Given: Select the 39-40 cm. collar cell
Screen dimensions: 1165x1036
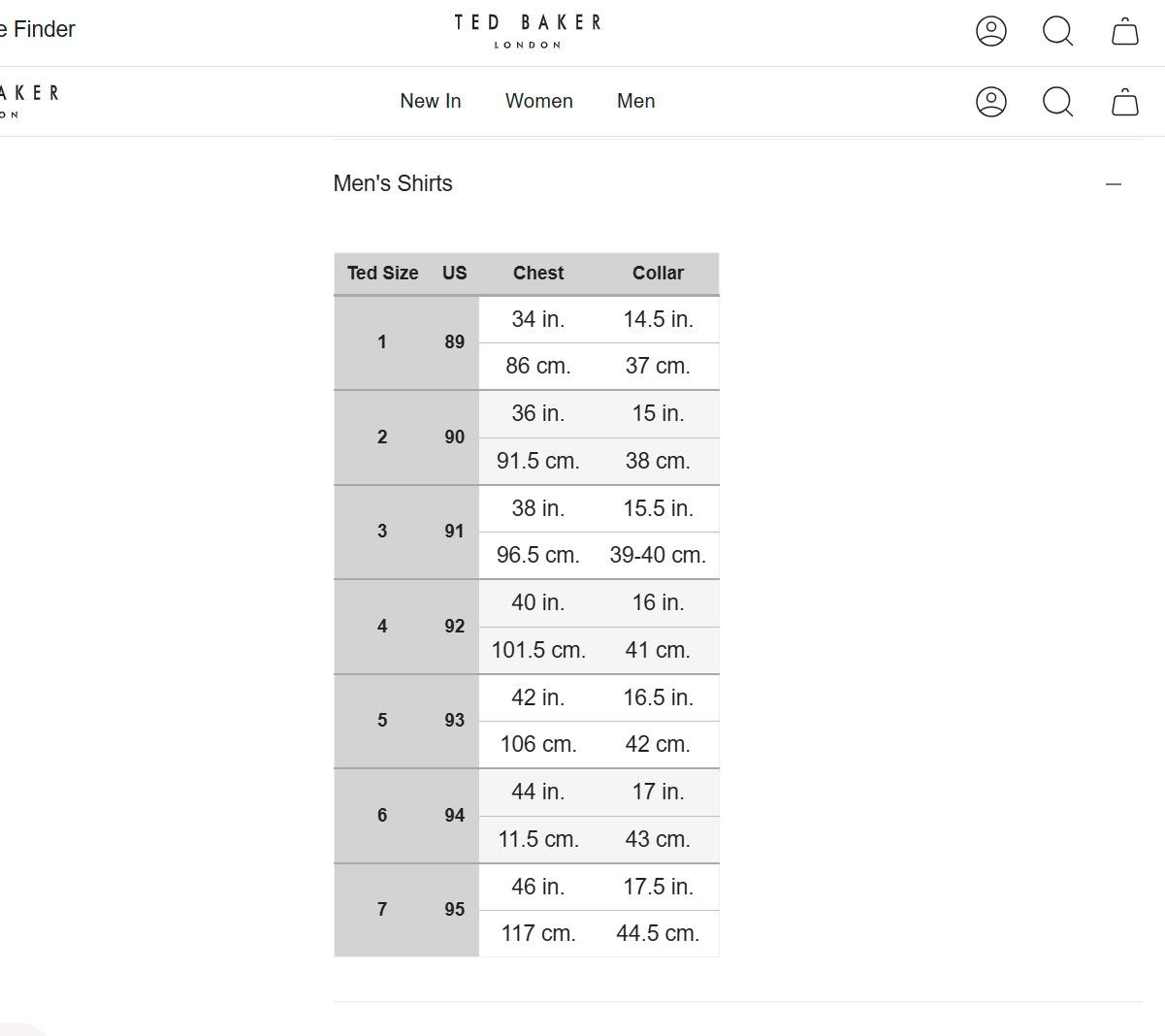Looking at the screenshot, I should pos(658,556).
